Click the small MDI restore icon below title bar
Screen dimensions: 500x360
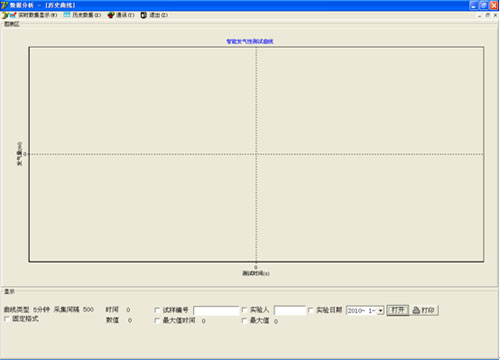coord(488,15)
